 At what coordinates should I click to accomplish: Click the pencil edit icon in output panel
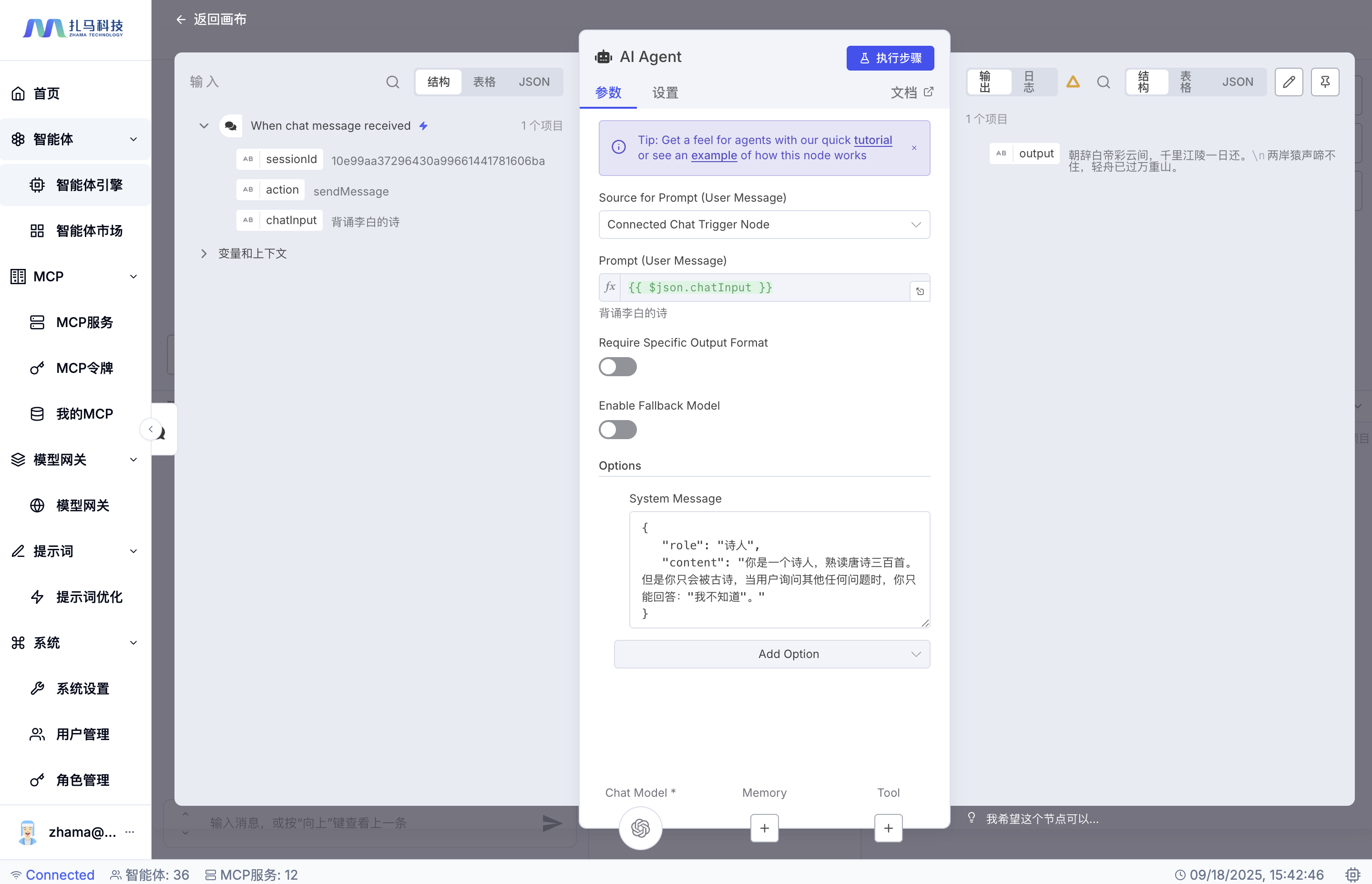click(1288, 82)
